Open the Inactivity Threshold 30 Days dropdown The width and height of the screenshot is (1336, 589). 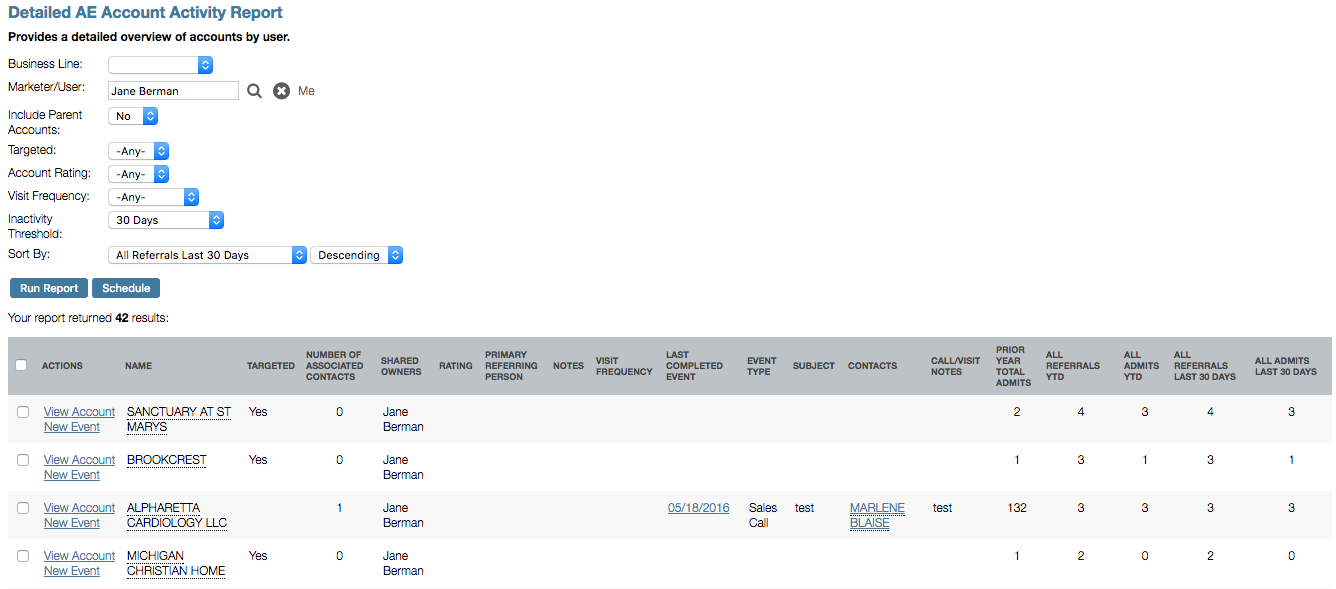166,220
